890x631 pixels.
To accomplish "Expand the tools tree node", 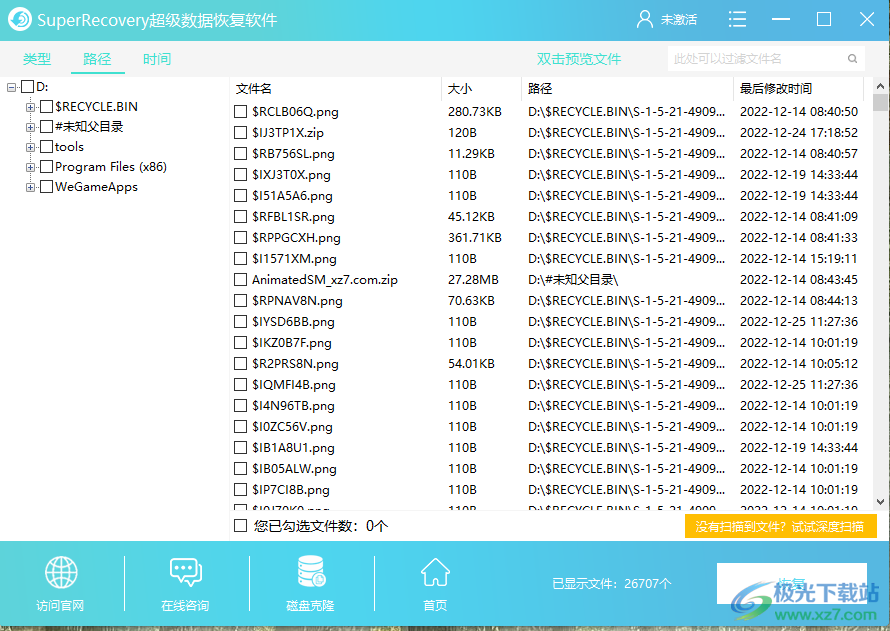I will [30, 148].
